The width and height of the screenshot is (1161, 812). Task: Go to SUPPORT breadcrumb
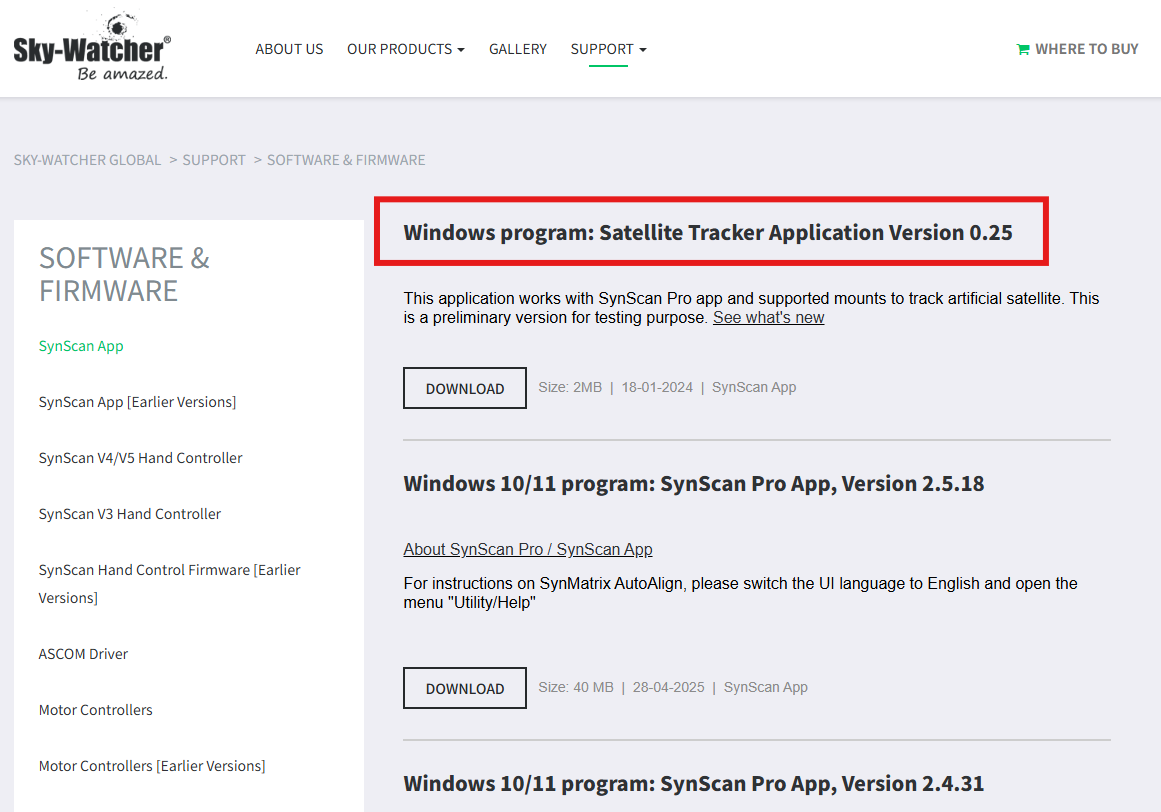coord(214,160)
